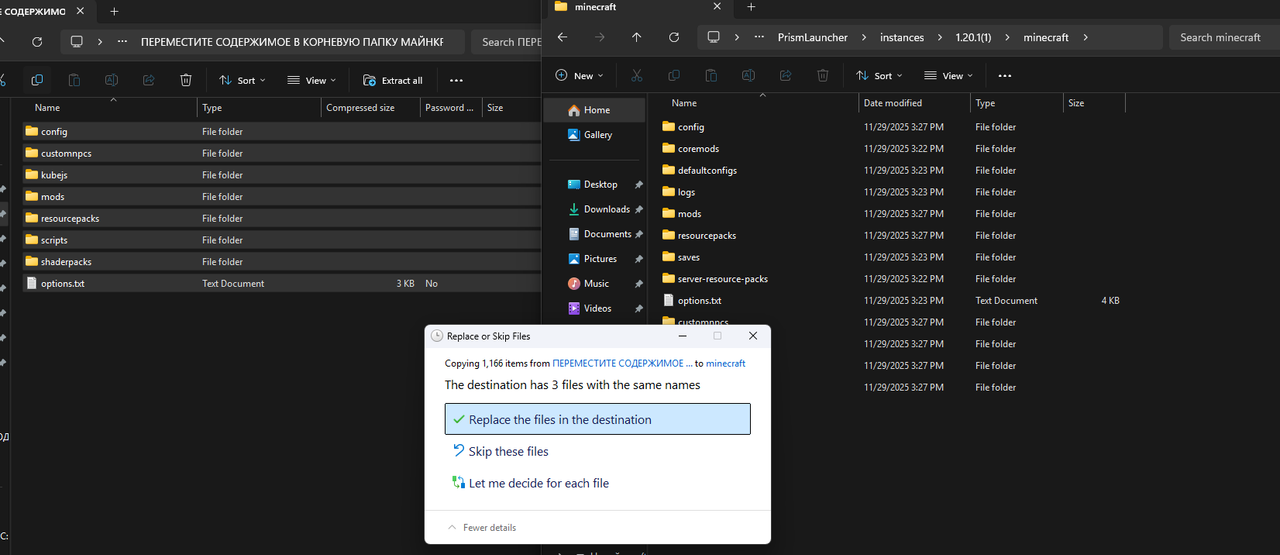
Task: Choose 'Replace the files in the destination'
Action: click(x=597, y=420)
